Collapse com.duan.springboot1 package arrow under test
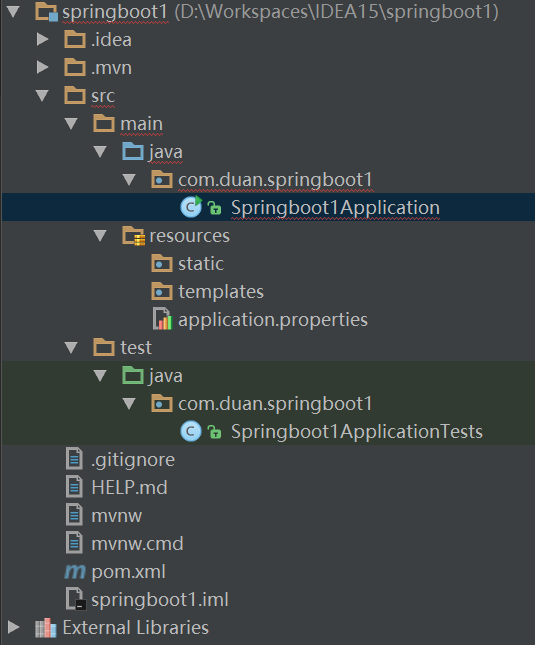This screenshot has height=645, width=535. [x=129, y=403]
